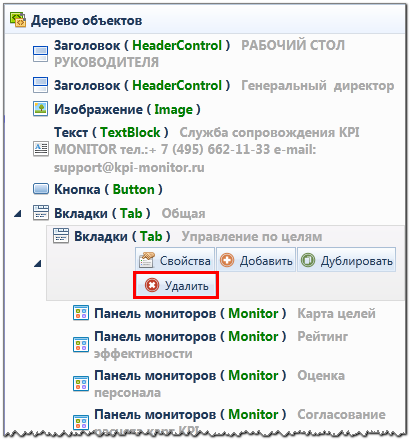Click the Рейтинг эффективности monitor panel icon
The height and width of the screenshot is (446, 410).
[x=81, y=344]
